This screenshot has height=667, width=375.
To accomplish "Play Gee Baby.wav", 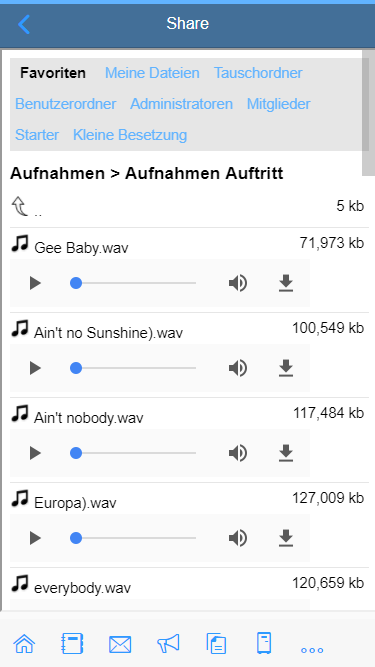I will click(35, 283).
